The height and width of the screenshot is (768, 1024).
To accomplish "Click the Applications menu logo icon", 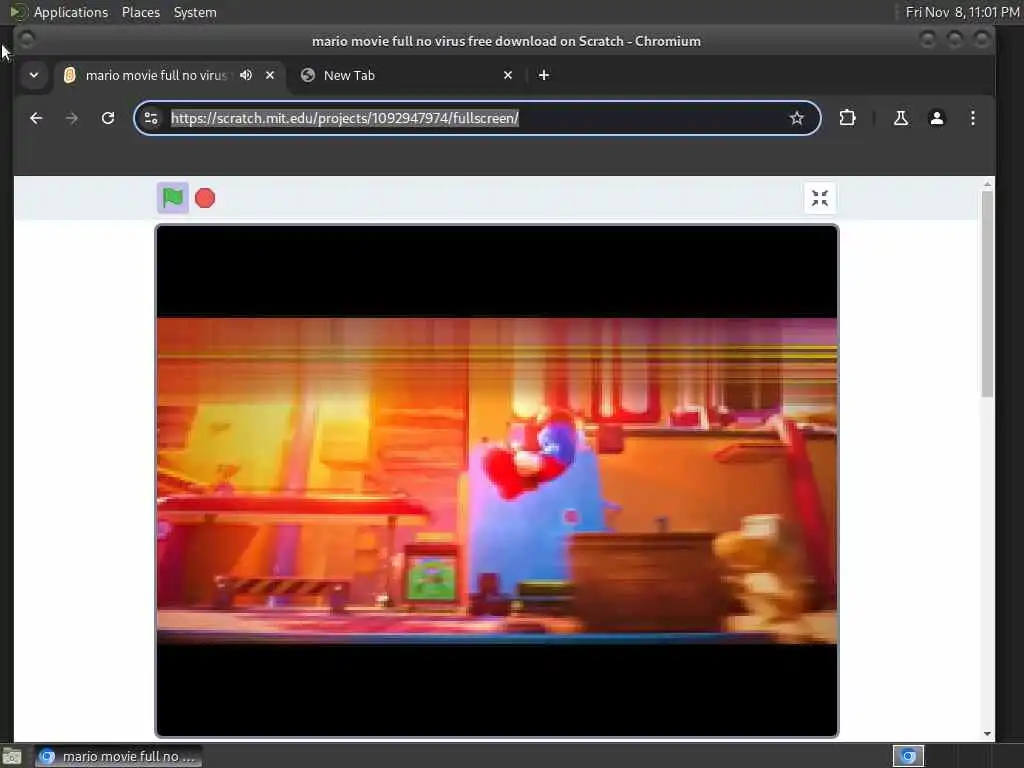I will tap(19, 12).
